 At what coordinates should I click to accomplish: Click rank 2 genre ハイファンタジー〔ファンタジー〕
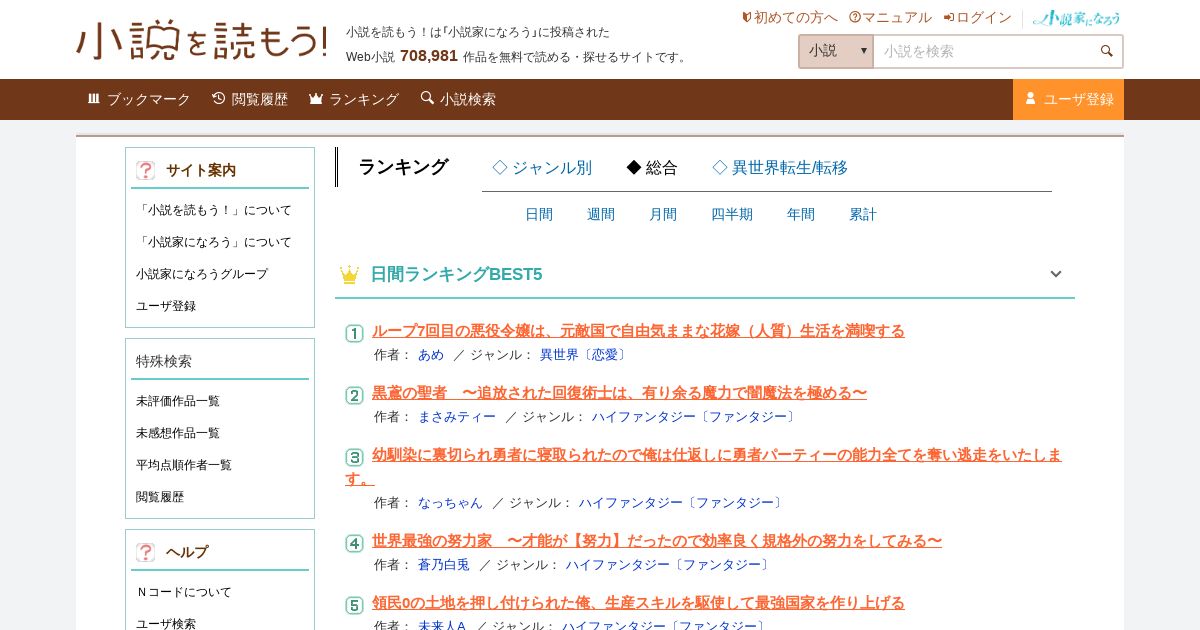point(695,417)
